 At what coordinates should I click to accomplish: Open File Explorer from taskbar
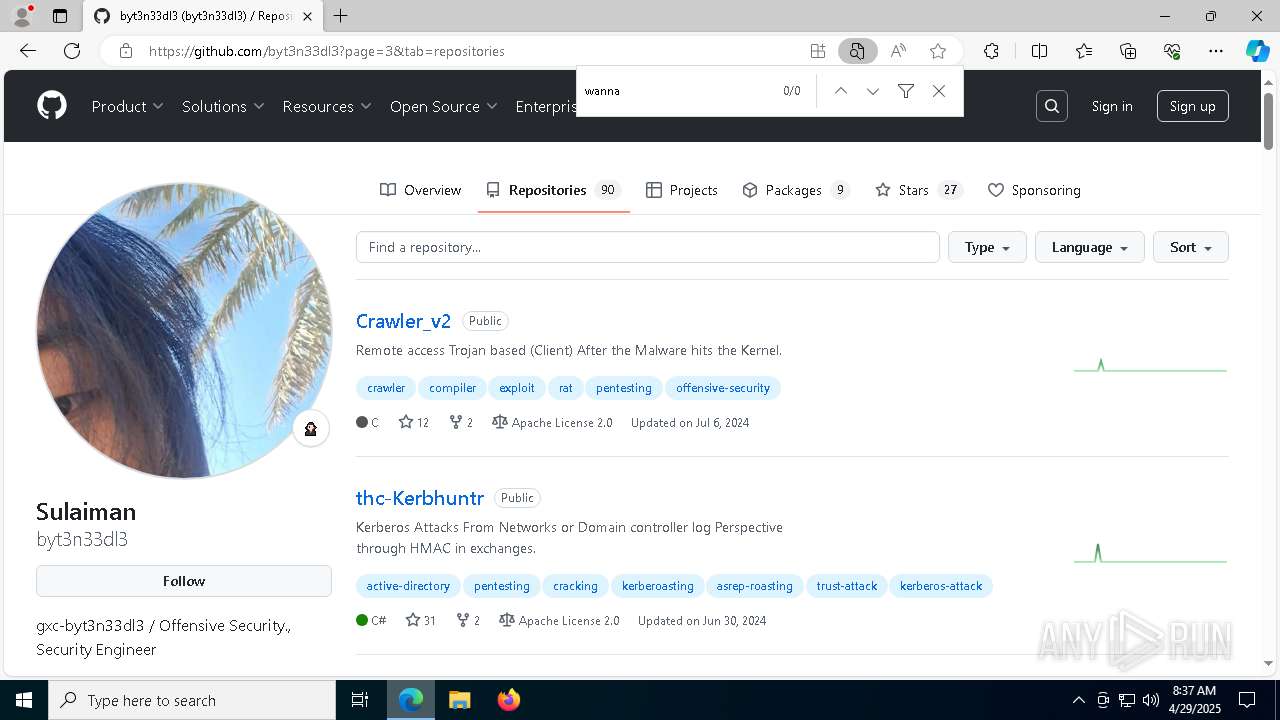[x=459, y=700]
